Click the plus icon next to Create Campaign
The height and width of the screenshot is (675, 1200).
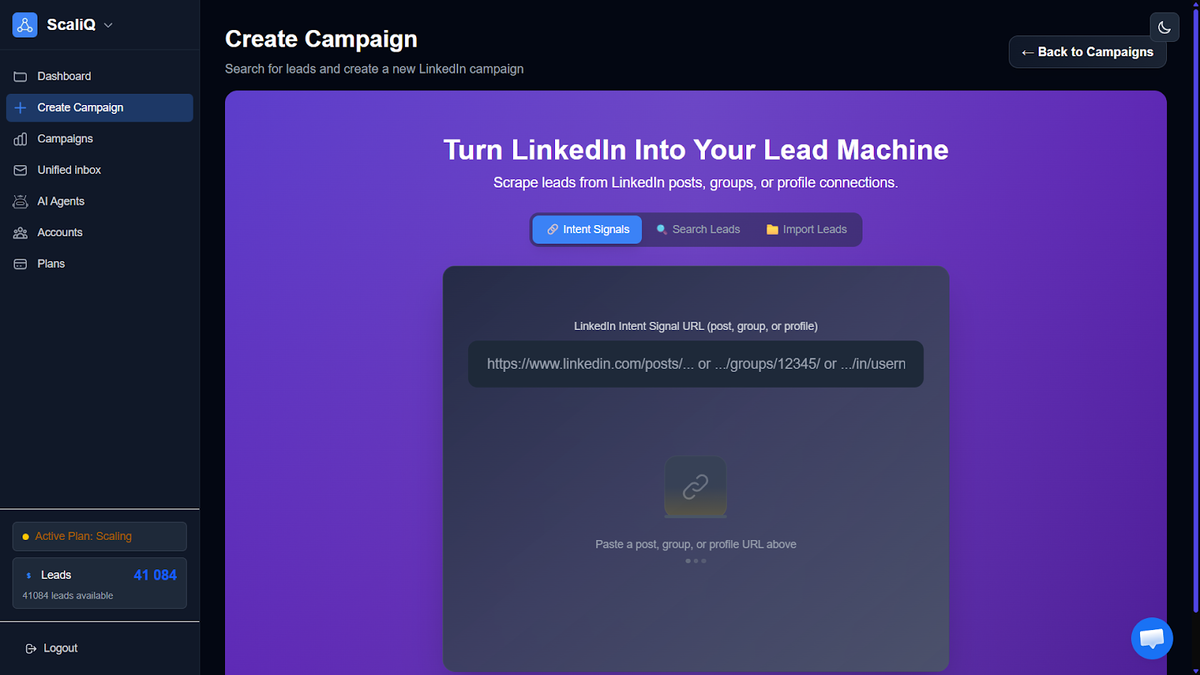(22, 107)
